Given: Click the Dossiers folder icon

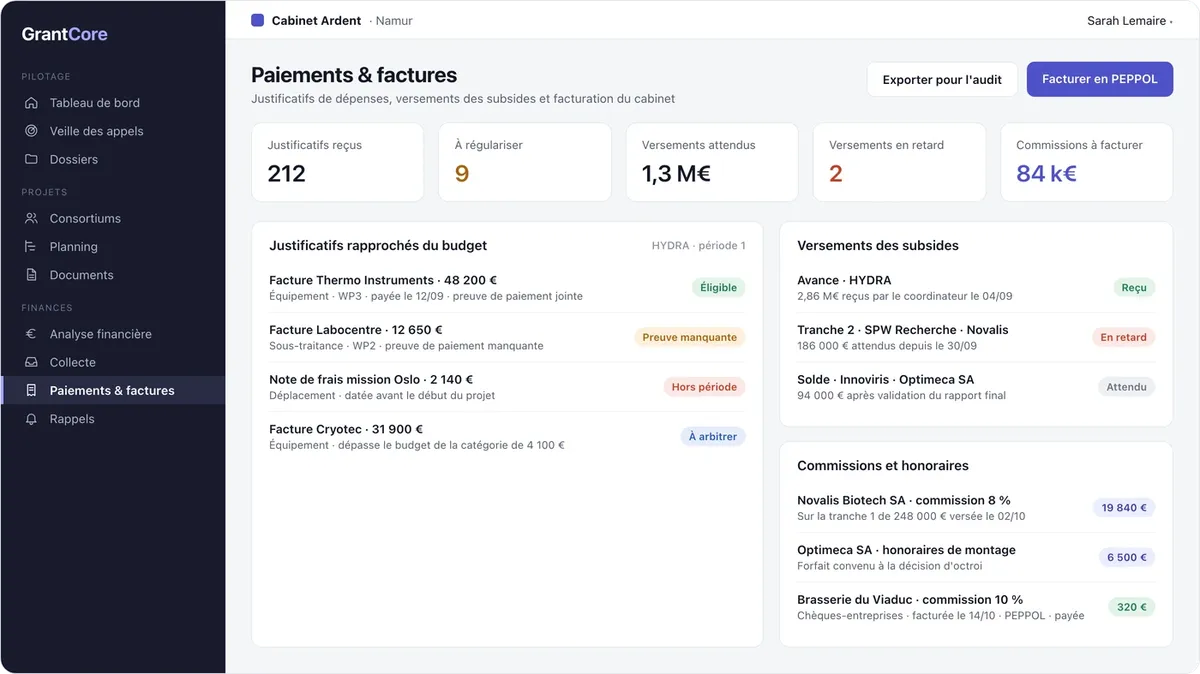Looking at the screenshot, I should [31, 159].
